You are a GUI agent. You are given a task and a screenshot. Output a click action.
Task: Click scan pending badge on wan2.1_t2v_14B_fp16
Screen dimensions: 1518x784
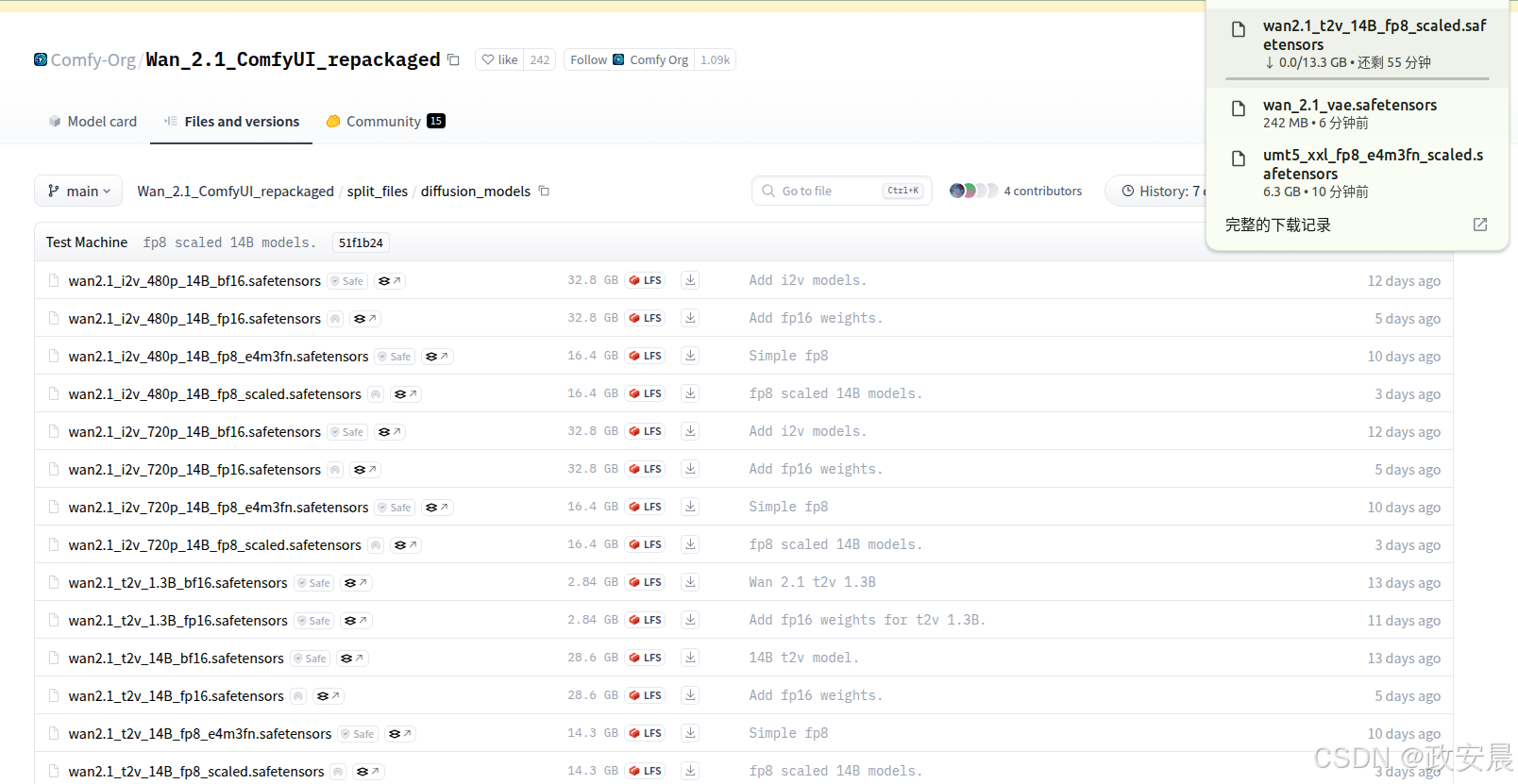298,696
